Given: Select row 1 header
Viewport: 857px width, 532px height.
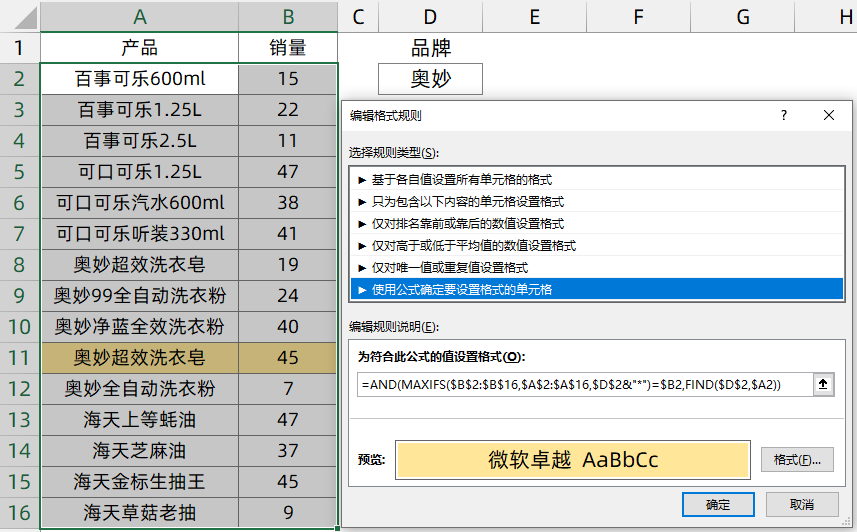Looking at the screenshot, I should click(19, 48).
